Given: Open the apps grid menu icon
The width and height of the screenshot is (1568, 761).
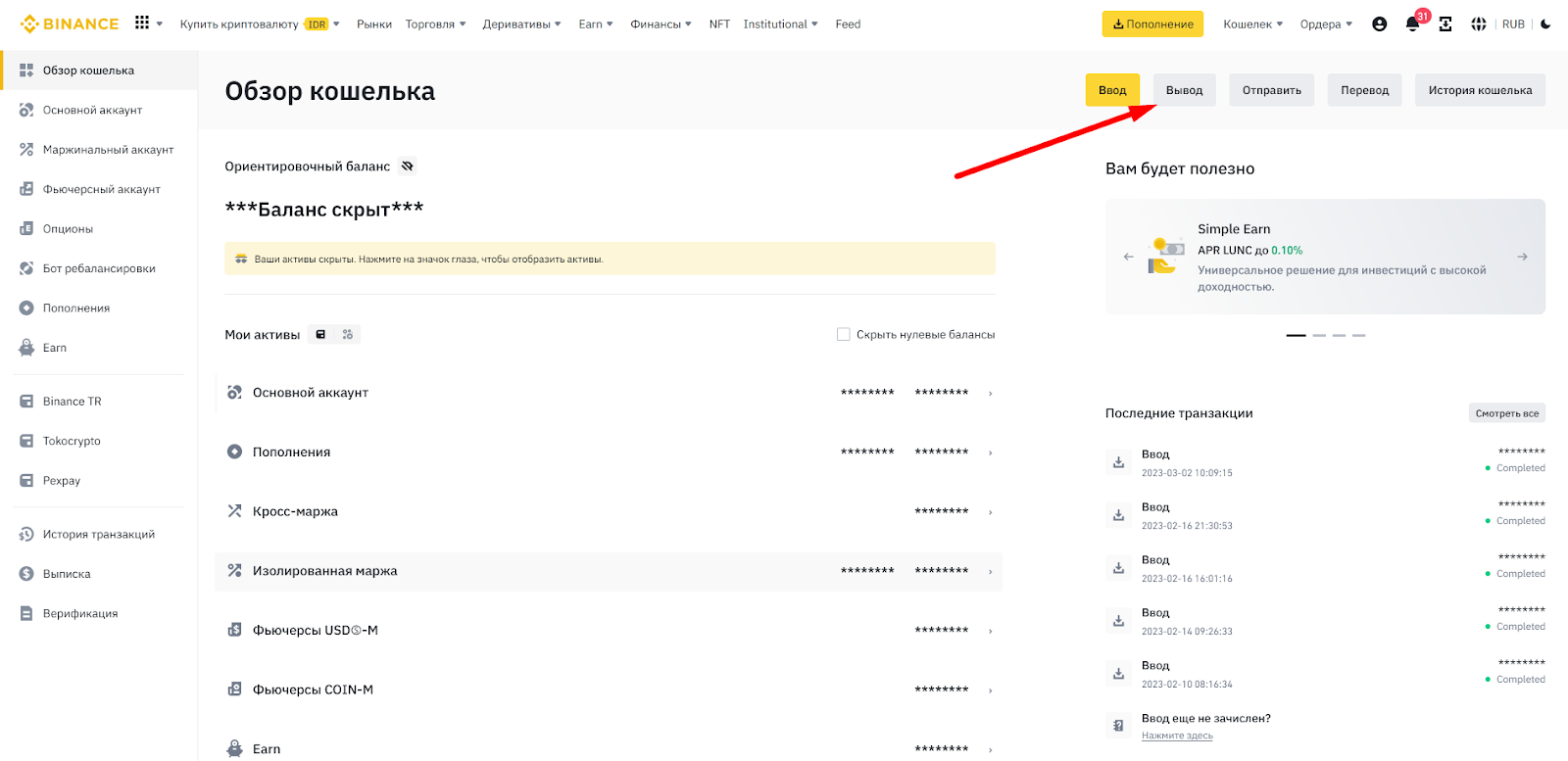Looking at the screenshot, I should click(142, 23).
